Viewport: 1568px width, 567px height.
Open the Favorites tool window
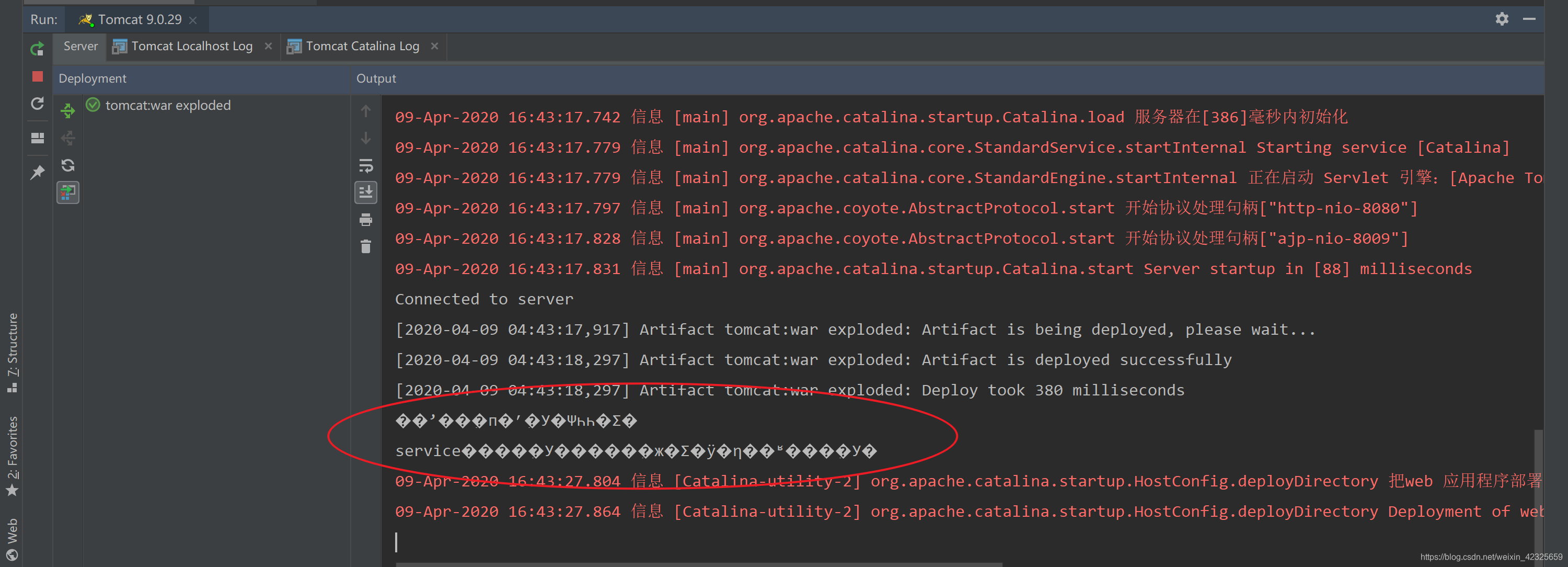click(12, 456)
